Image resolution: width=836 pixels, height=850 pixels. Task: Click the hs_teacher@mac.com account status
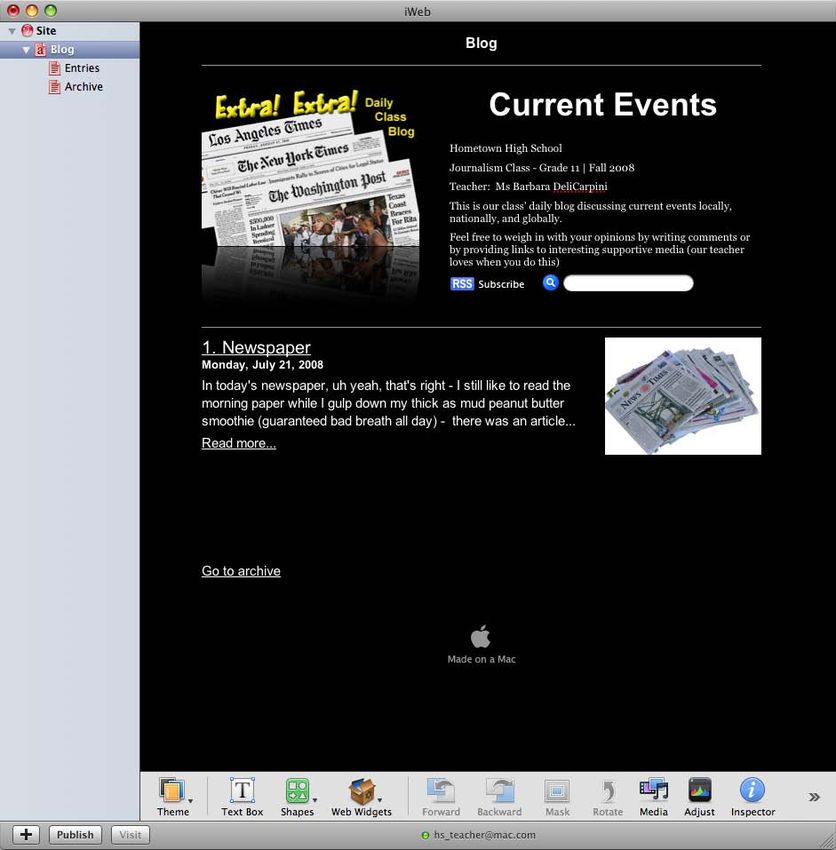(484, 835)
